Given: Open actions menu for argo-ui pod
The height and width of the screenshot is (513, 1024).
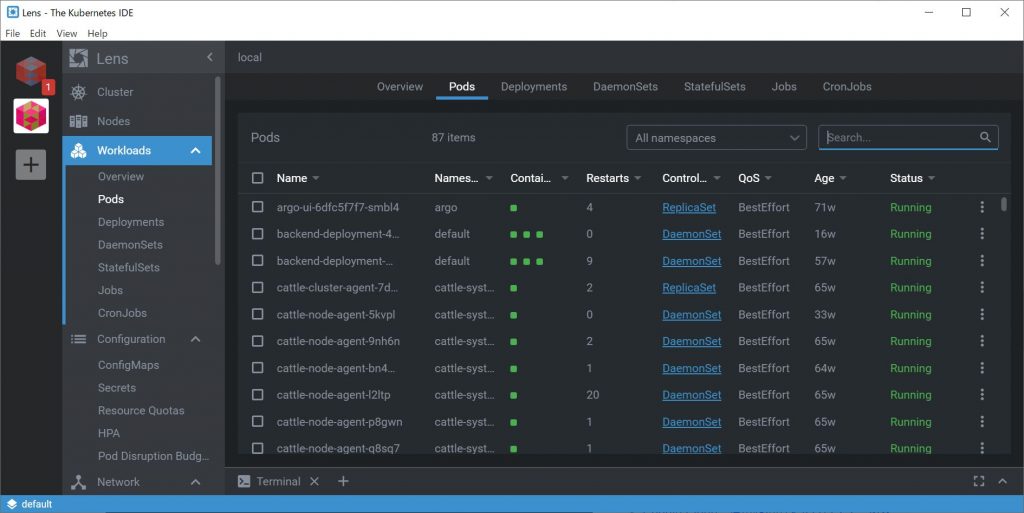Looking at the screenshot, I should coord(982,207).
